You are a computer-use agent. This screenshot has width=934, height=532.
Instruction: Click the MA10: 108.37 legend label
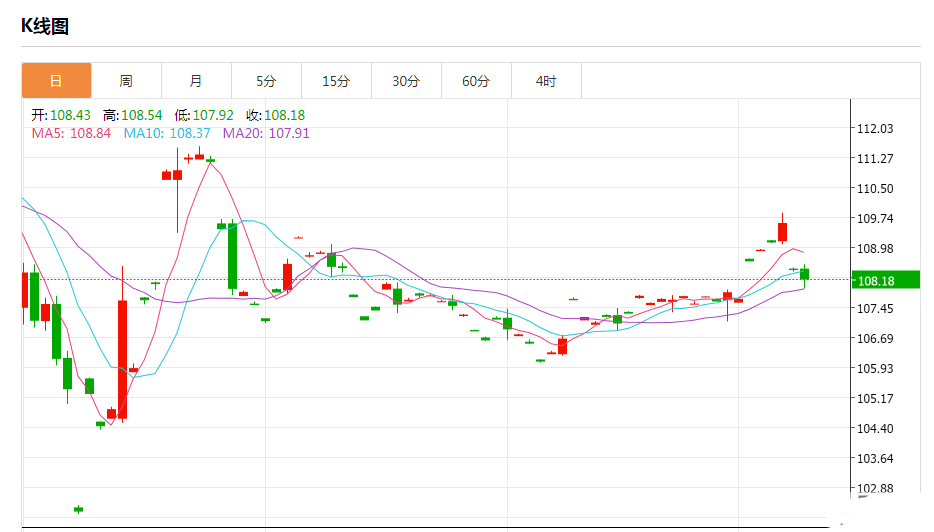click(167, 133)
